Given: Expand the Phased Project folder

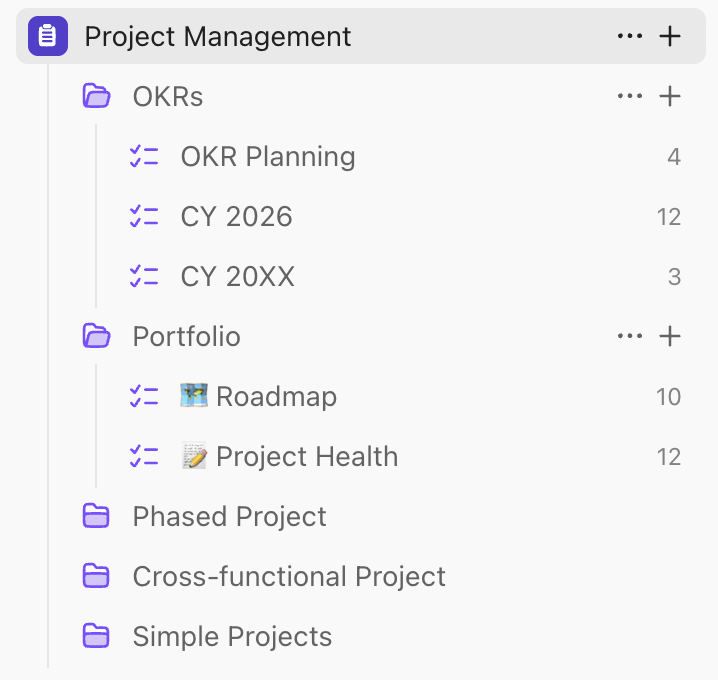Looking at the screenshot, I should [96, 517].
